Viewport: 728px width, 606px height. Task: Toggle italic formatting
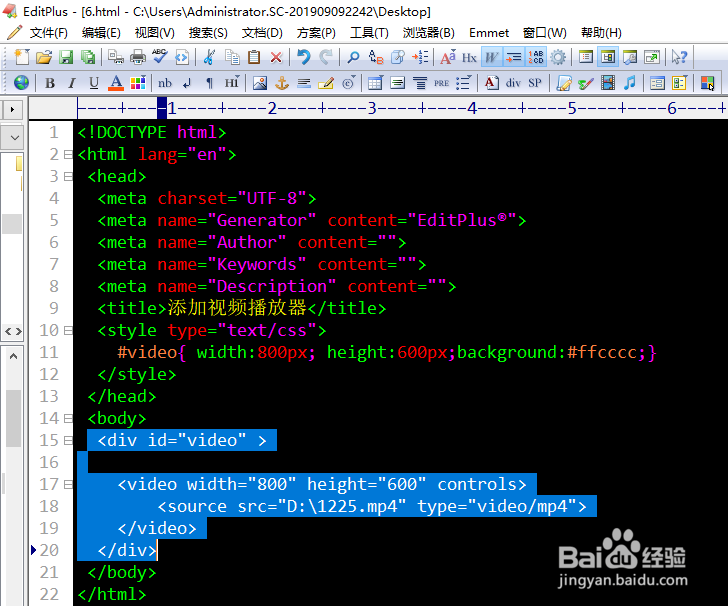(72, 83)
